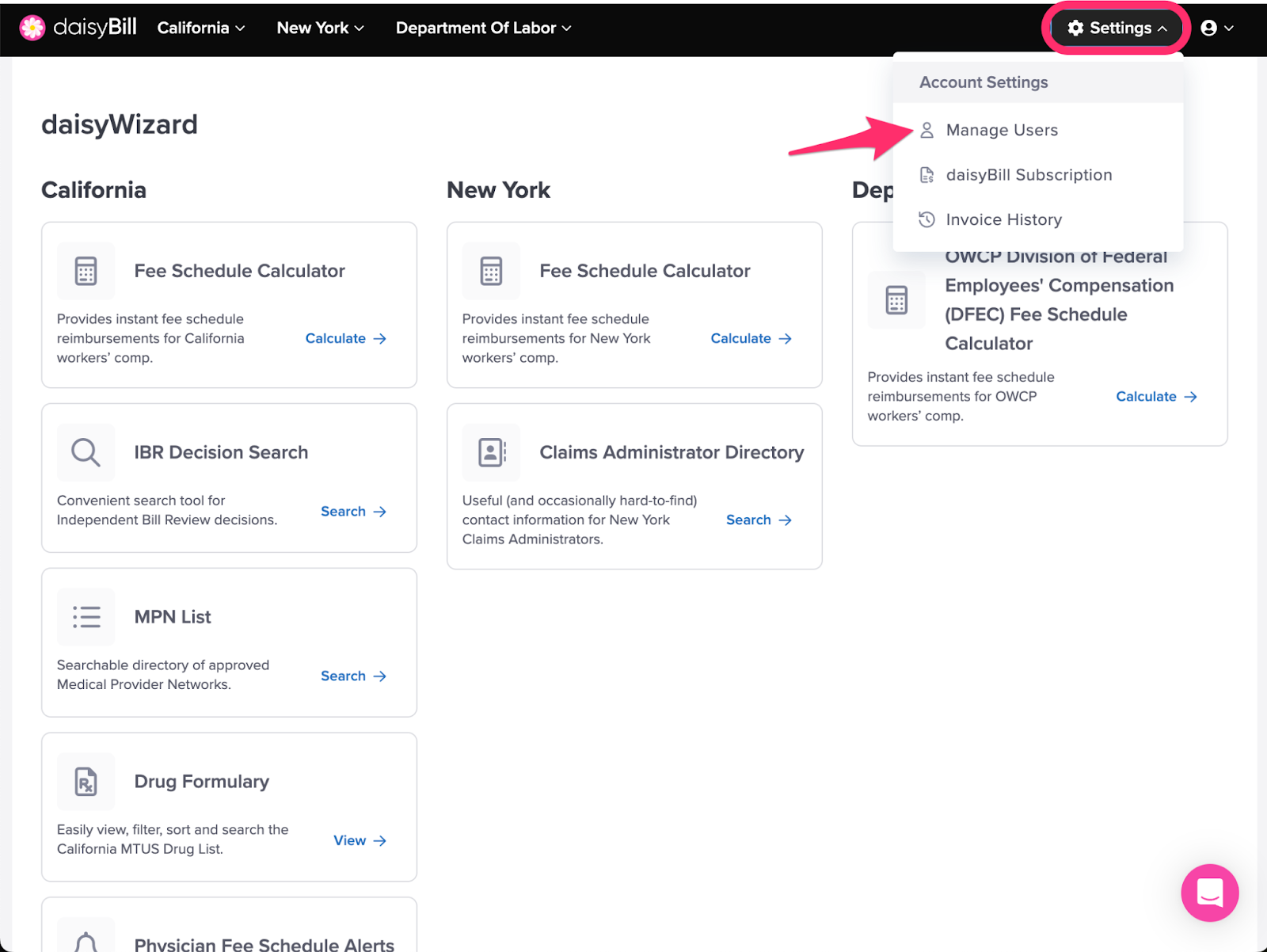The height and width of the screenshot is (952, 1267).
Task: Click the New York Fee Schedule Calculator icon
Action: click(491, 271)
